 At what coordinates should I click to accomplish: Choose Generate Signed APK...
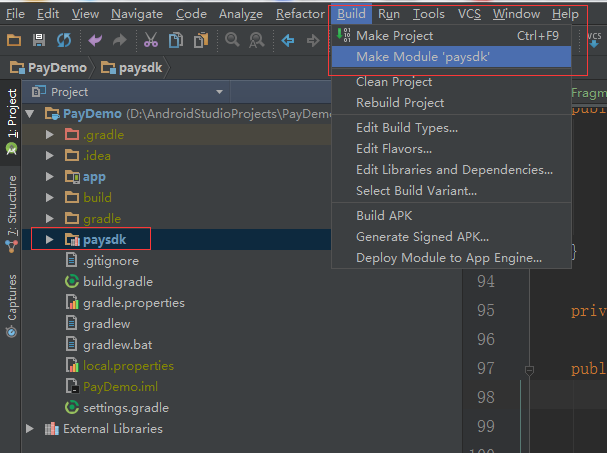pyautogui.click(x=451, y=237)
